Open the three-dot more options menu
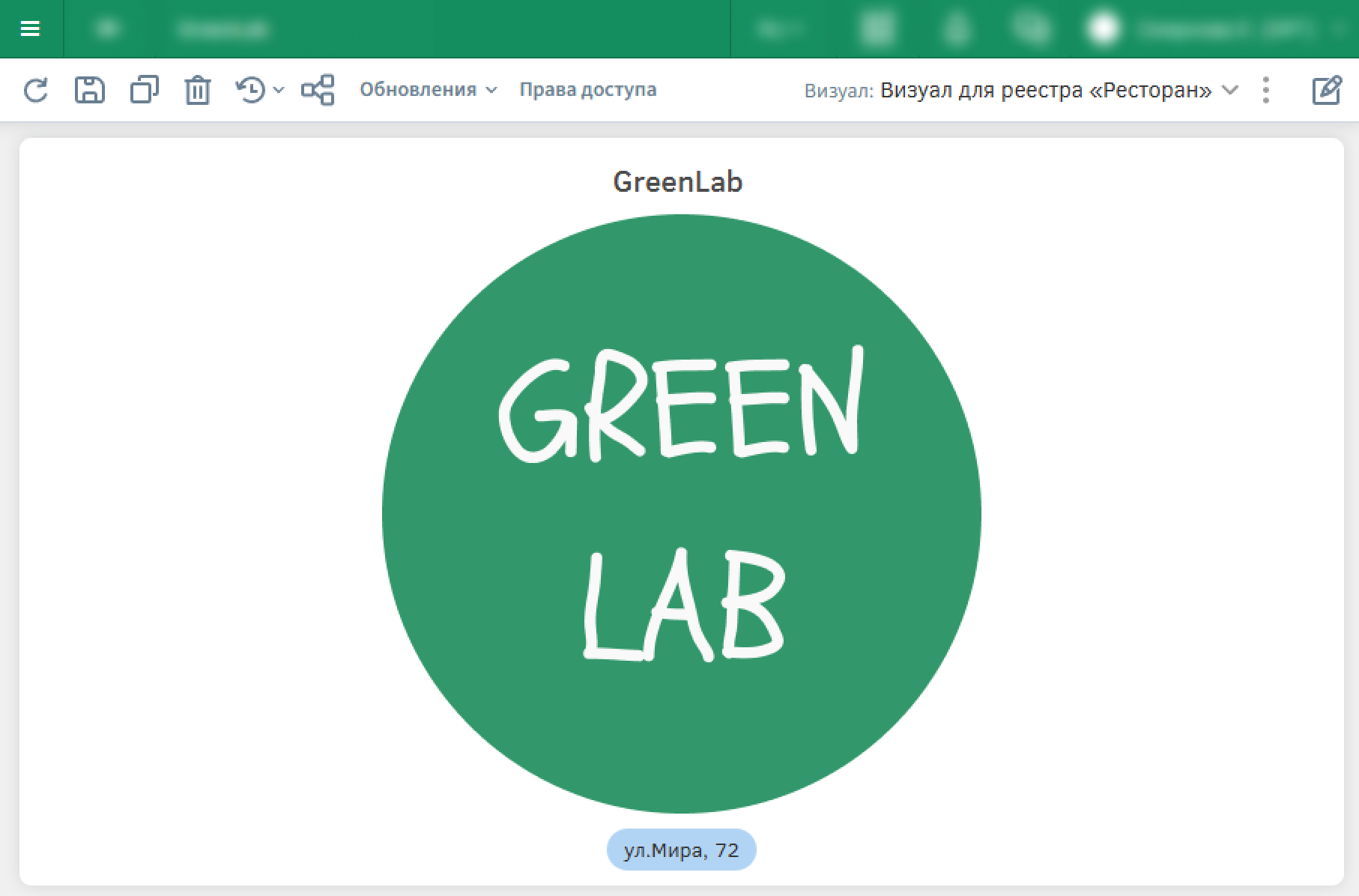 pos(1266,90)
